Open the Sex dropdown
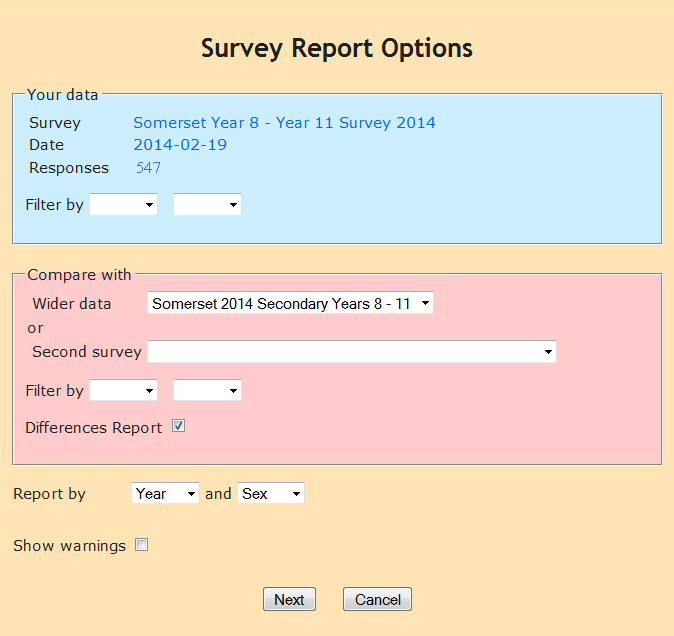Screen dimensions: 674x636 click(x=270, y=493)
